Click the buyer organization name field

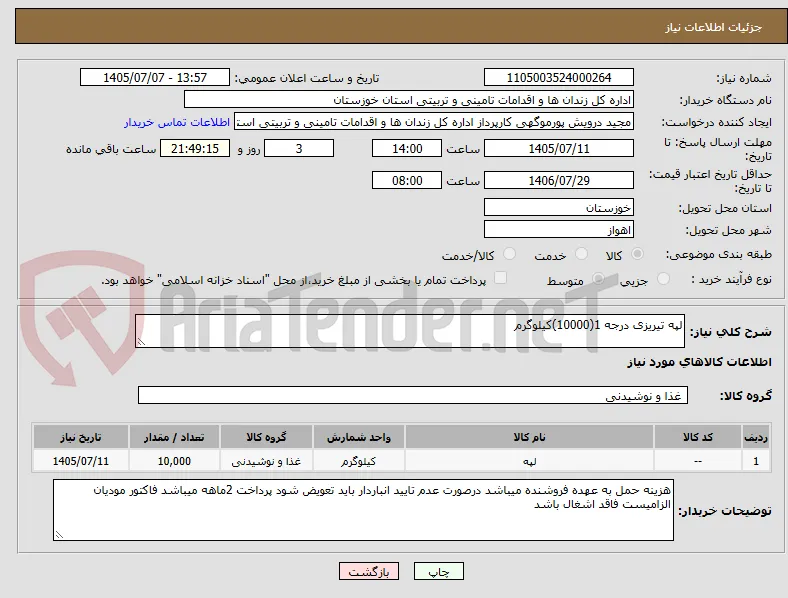click(409, 99)
